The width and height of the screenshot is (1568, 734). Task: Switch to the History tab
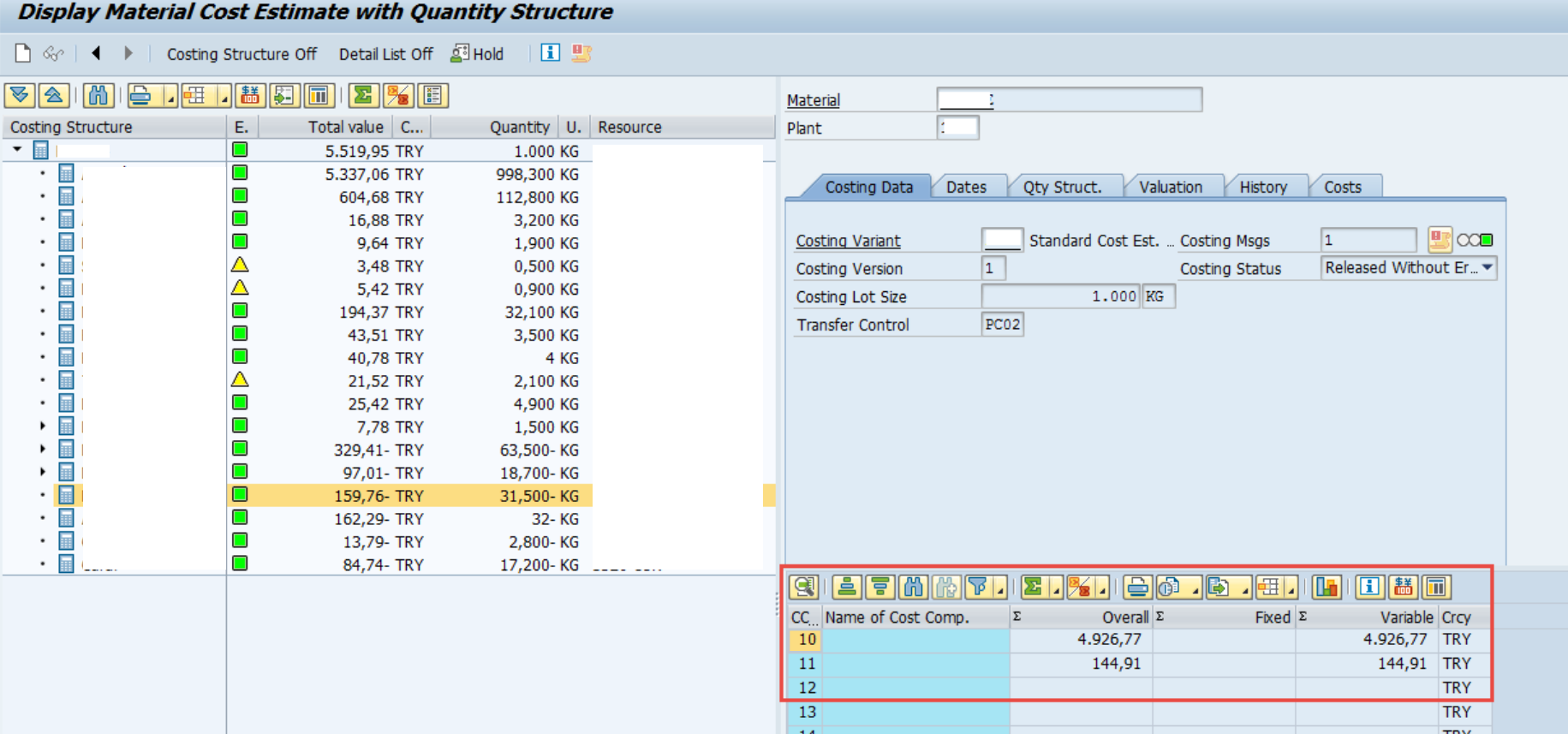click(x=1263, y=187)
